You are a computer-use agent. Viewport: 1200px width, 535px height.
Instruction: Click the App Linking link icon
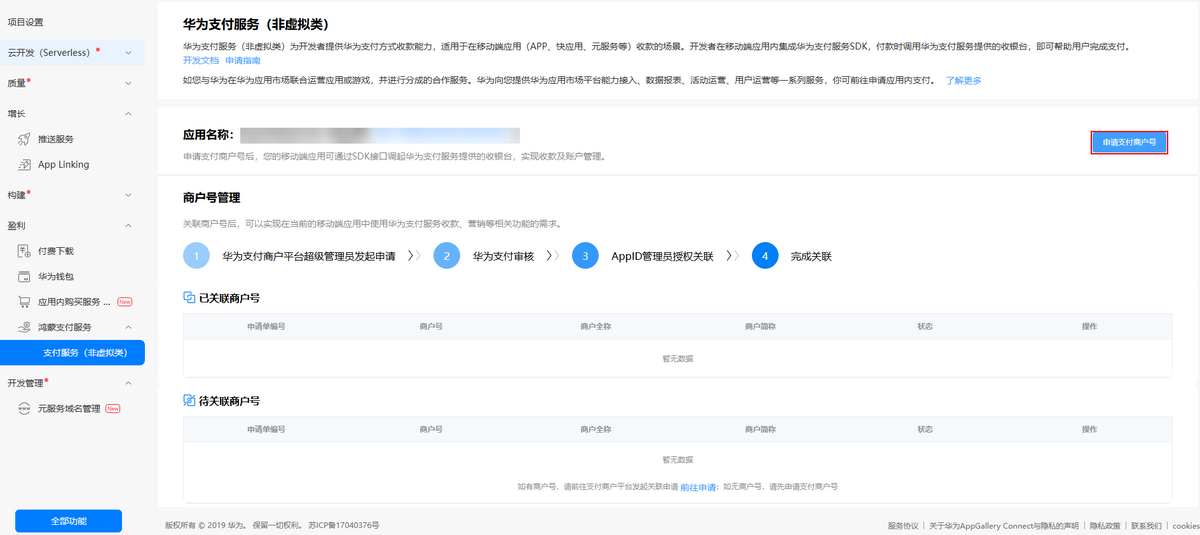click(x=25, y=164)
